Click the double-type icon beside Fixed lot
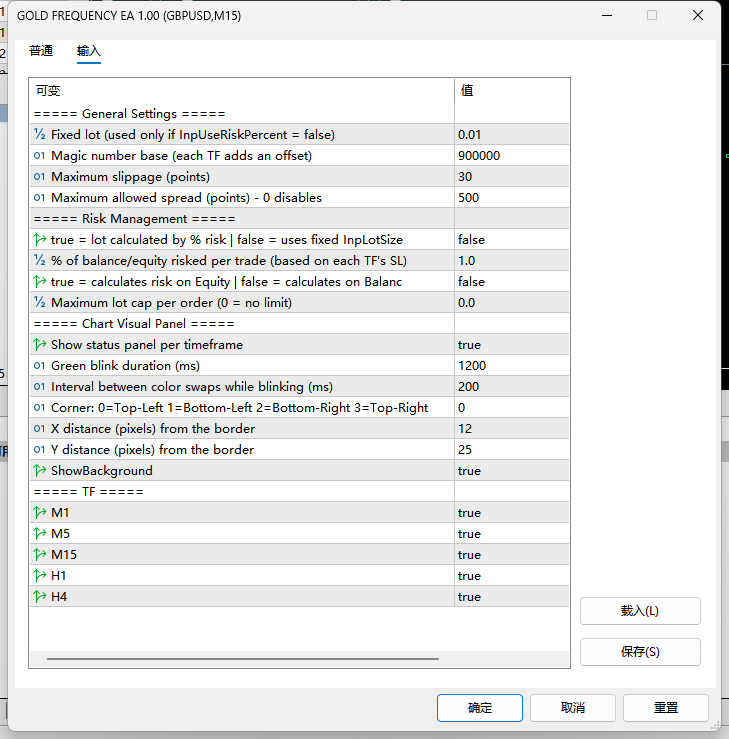 [40, 134]
